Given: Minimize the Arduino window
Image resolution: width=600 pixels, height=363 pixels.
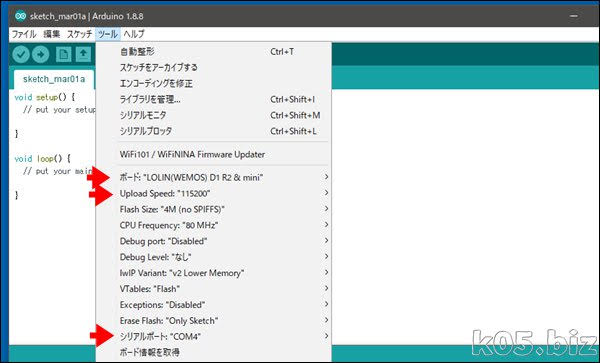Looking at the screenshot, I should click(574, 16).
